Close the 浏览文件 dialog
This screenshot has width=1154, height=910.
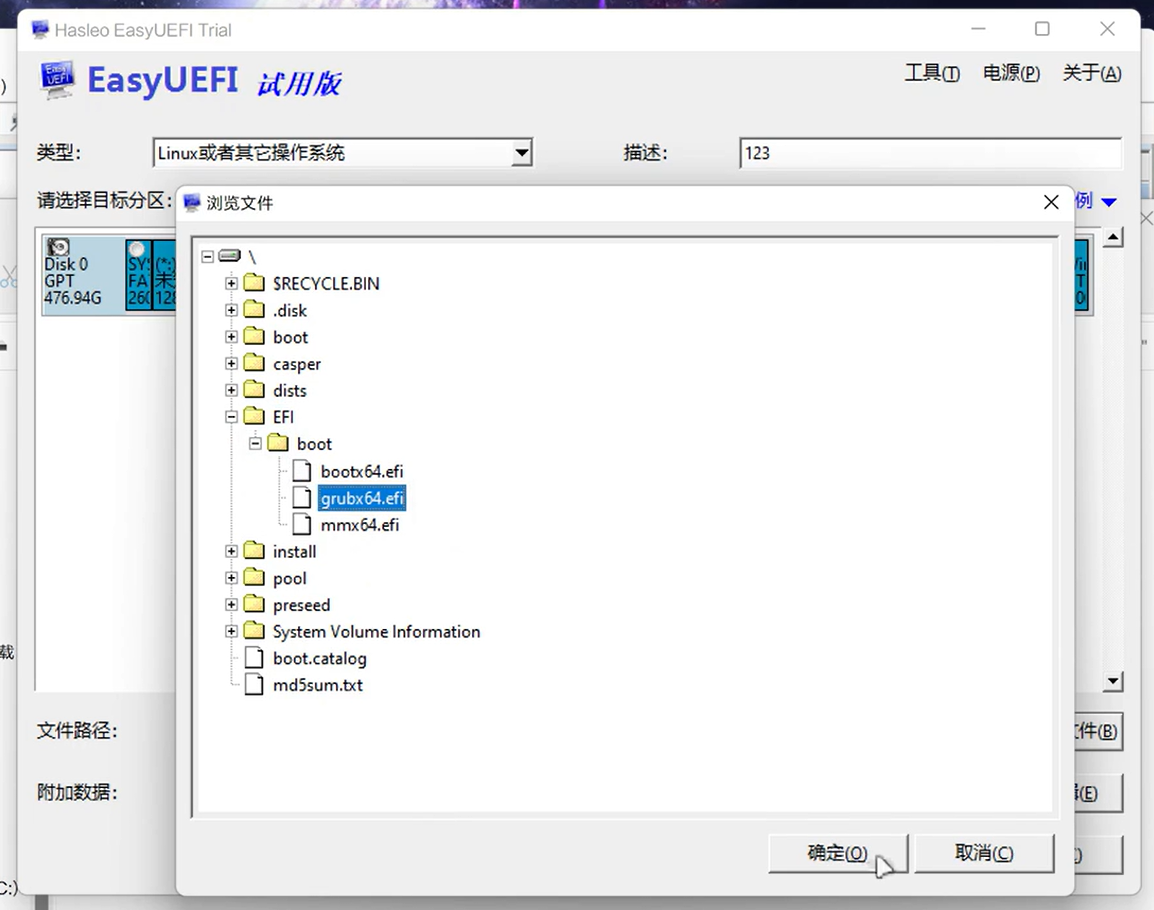pos(1051,202)
